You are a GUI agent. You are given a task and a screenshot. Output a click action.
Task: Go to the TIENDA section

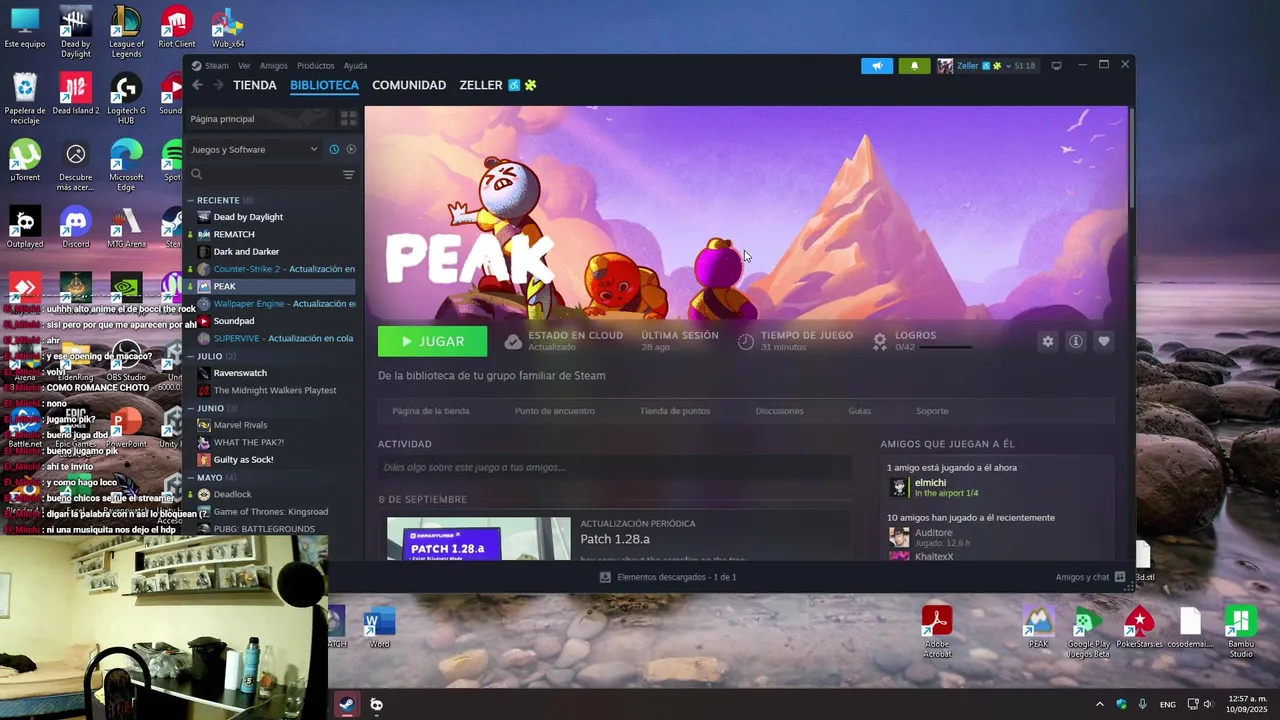255,86
